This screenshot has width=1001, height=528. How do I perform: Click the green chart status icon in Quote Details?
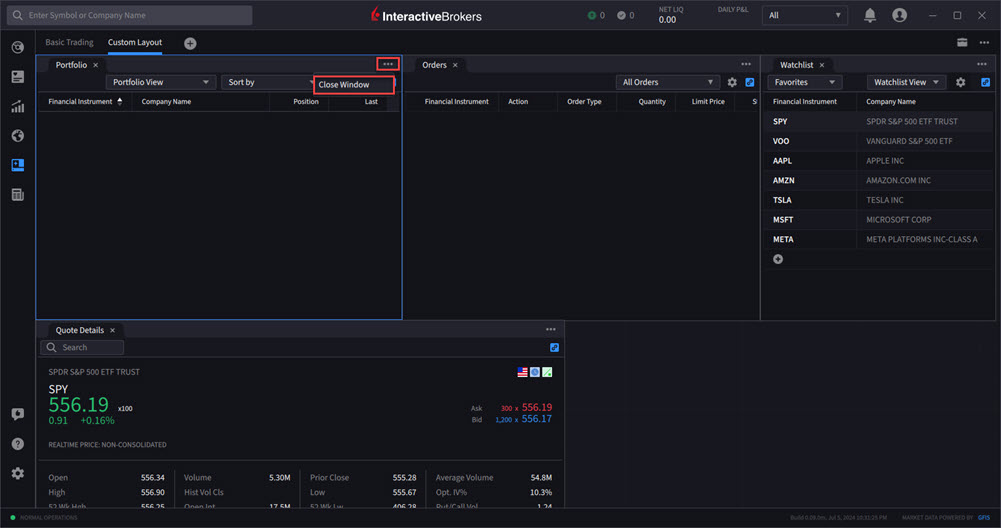pyautogui.click(x=547, y=372)
